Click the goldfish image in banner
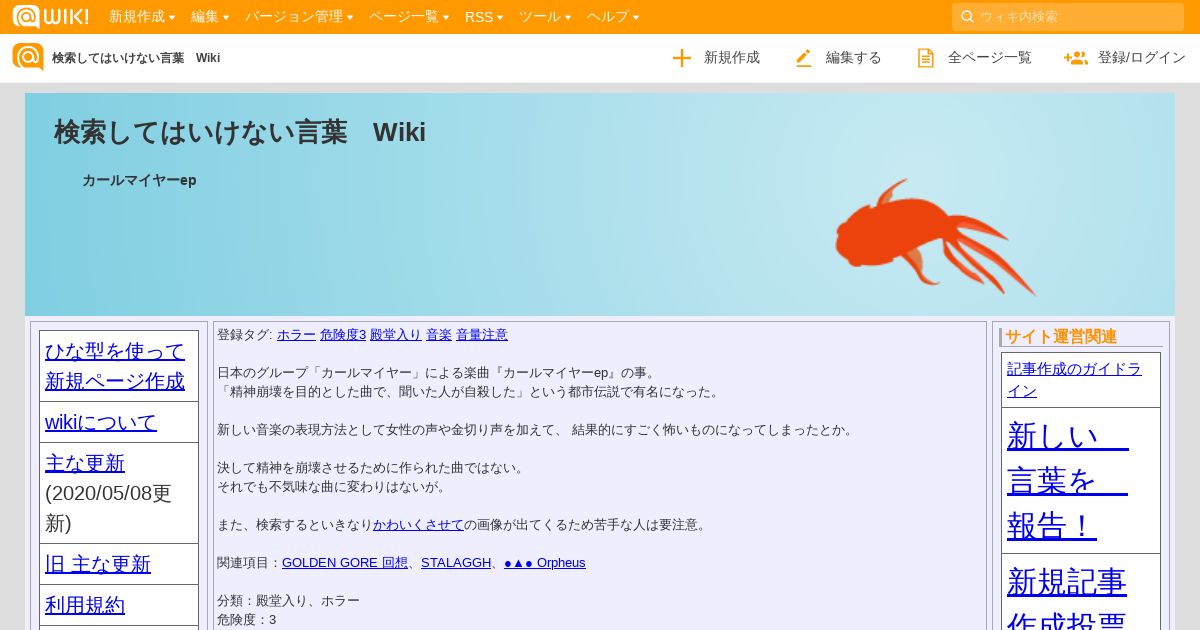This screenshot has height=630, width=1200. click(935, 238)
